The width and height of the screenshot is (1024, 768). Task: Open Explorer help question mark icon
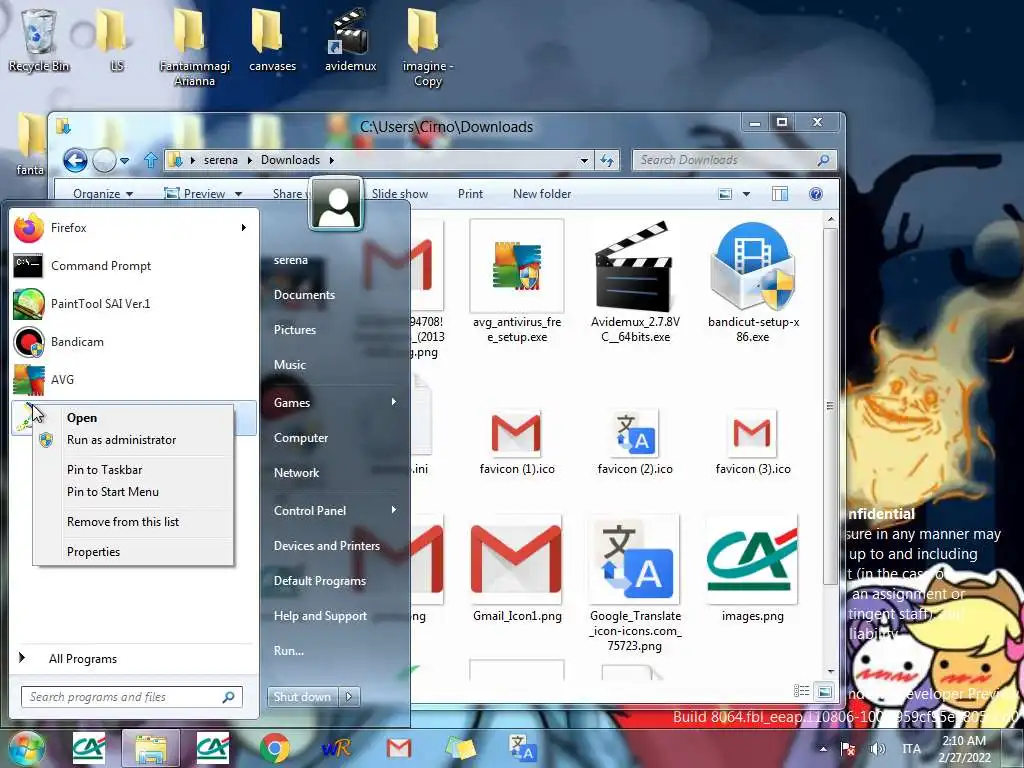point(816,194)
